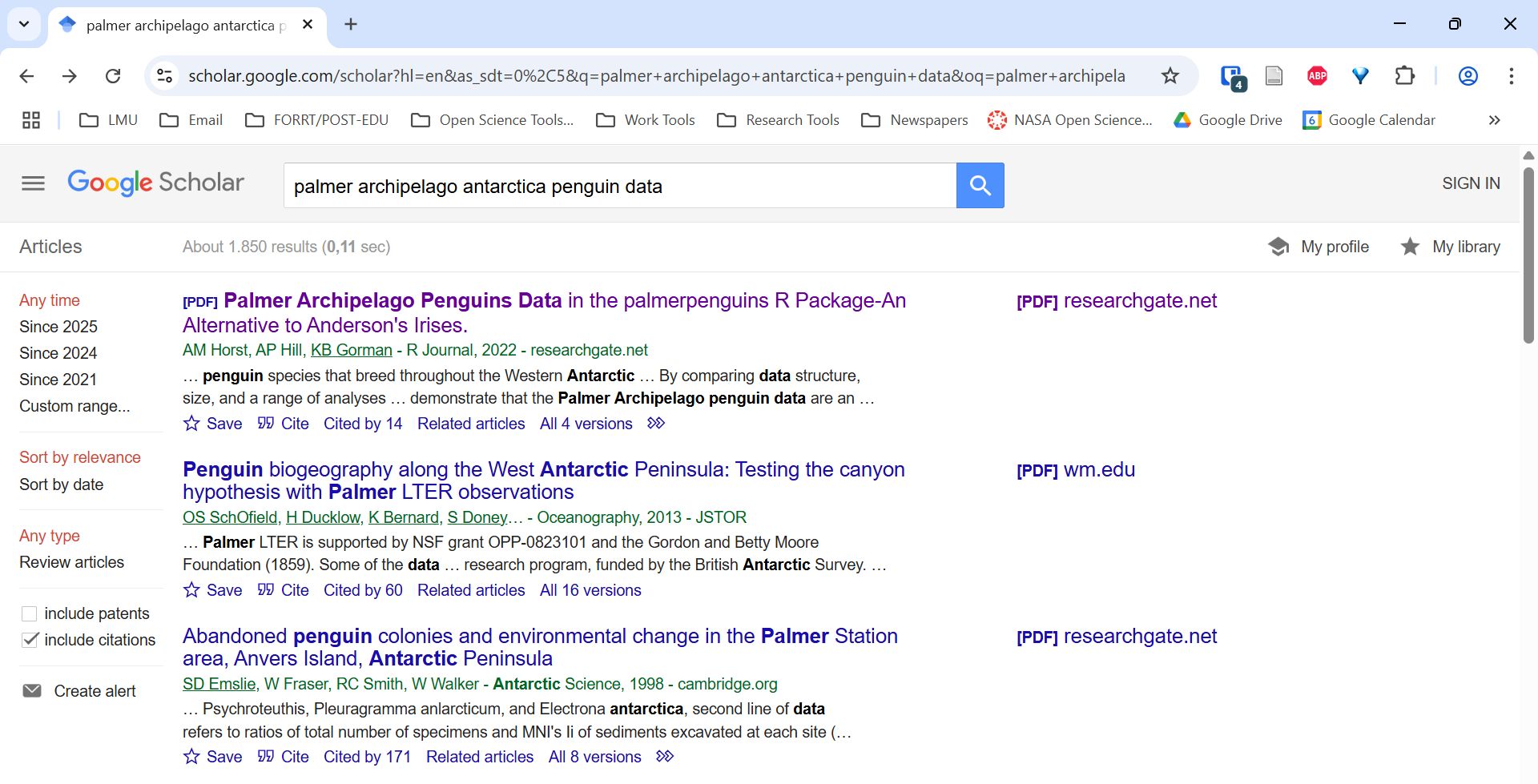Open the Google Calendar bookmark
Viewport: 1538px width, 784px height.
pos(1370,120)
